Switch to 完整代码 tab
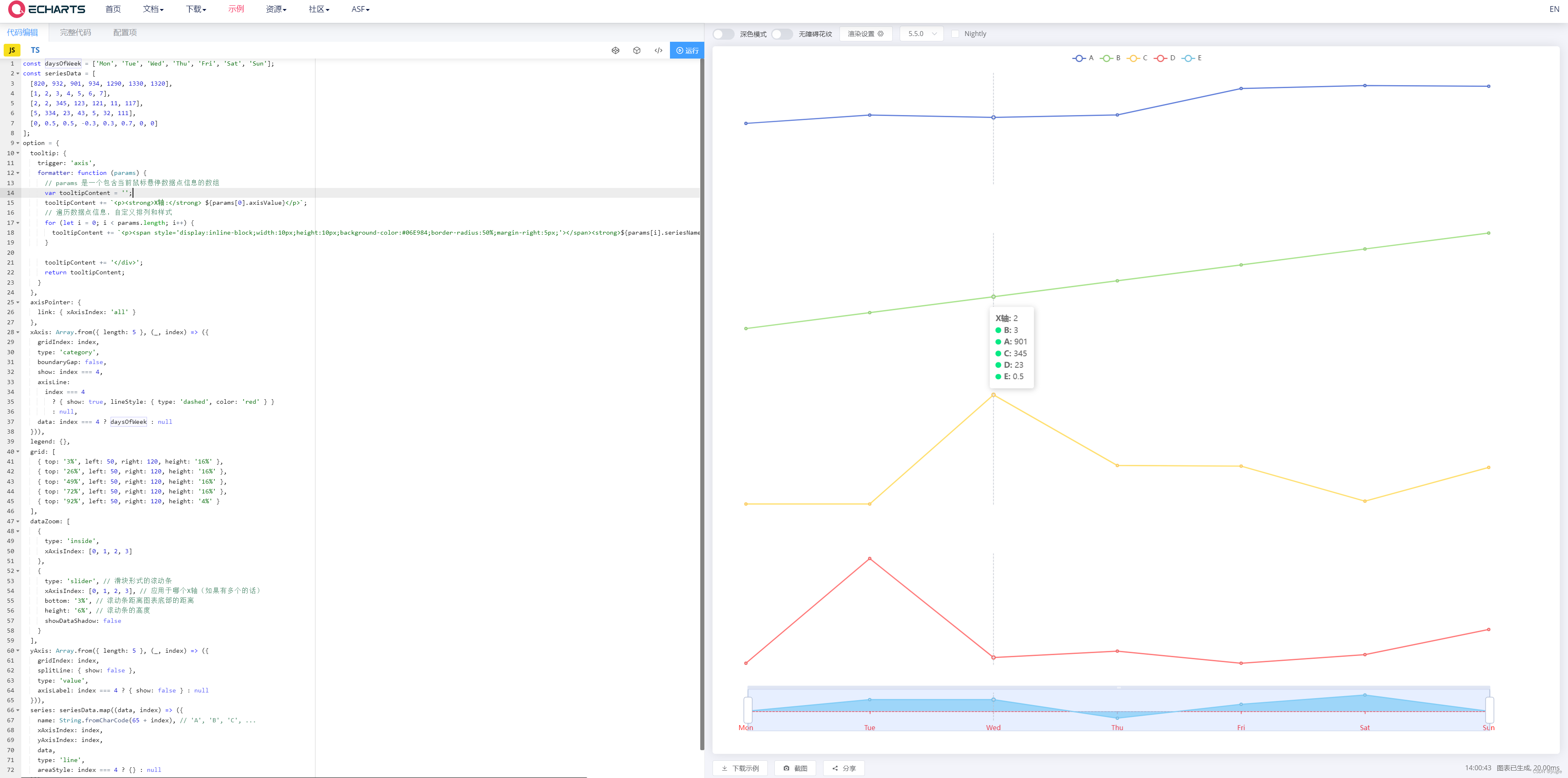 click(x=75, y=32)
